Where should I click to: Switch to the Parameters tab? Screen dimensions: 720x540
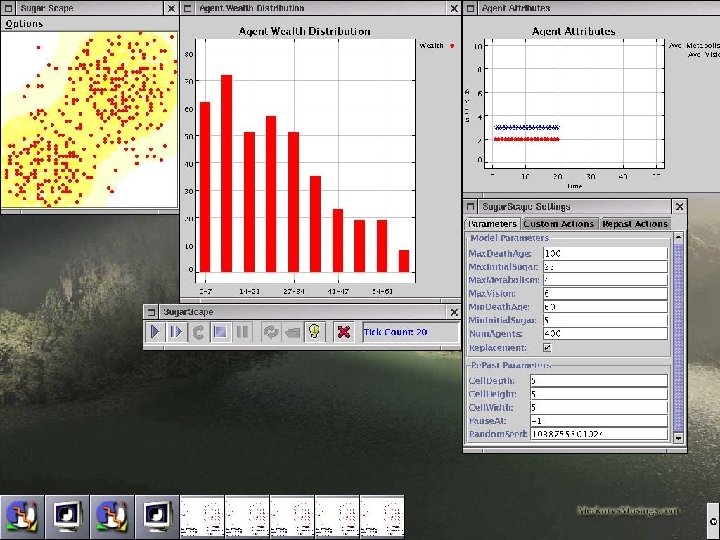point(492,224)
